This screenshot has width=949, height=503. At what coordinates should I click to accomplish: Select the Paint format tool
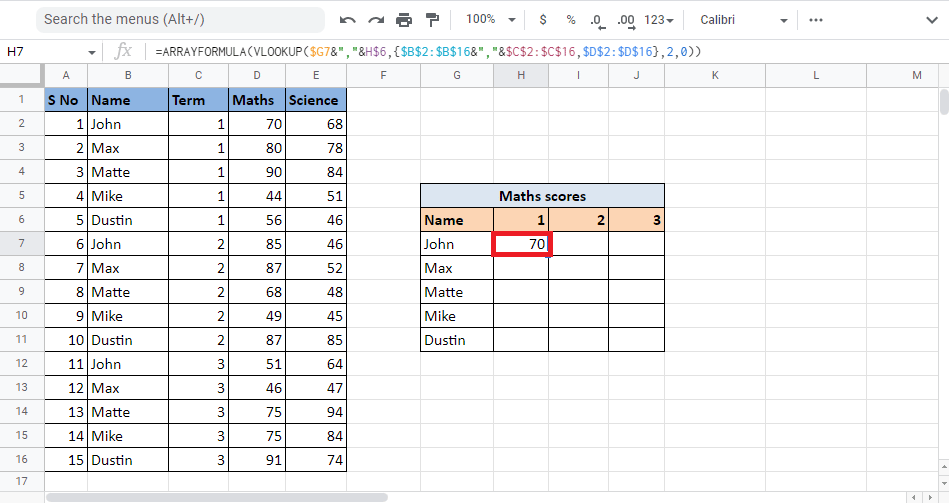[432, 20]
